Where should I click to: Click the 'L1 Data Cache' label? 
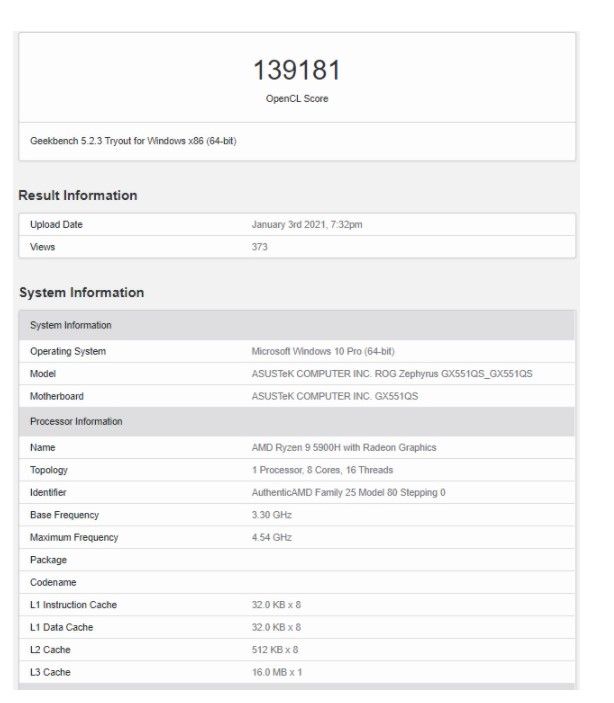61,627
